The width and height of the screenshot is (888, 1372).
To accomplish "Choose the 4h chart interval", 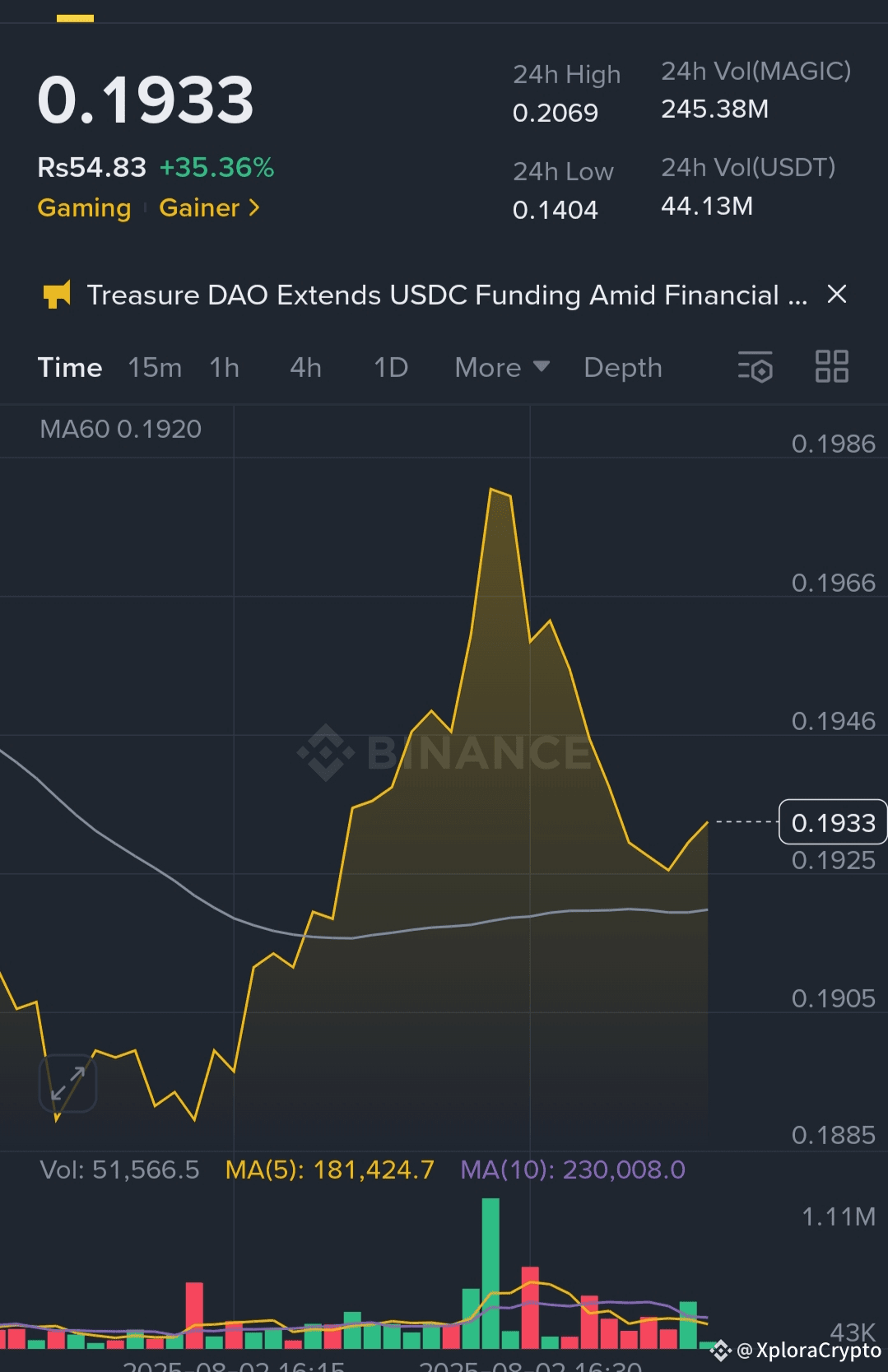I will click(x=305, y=367).
